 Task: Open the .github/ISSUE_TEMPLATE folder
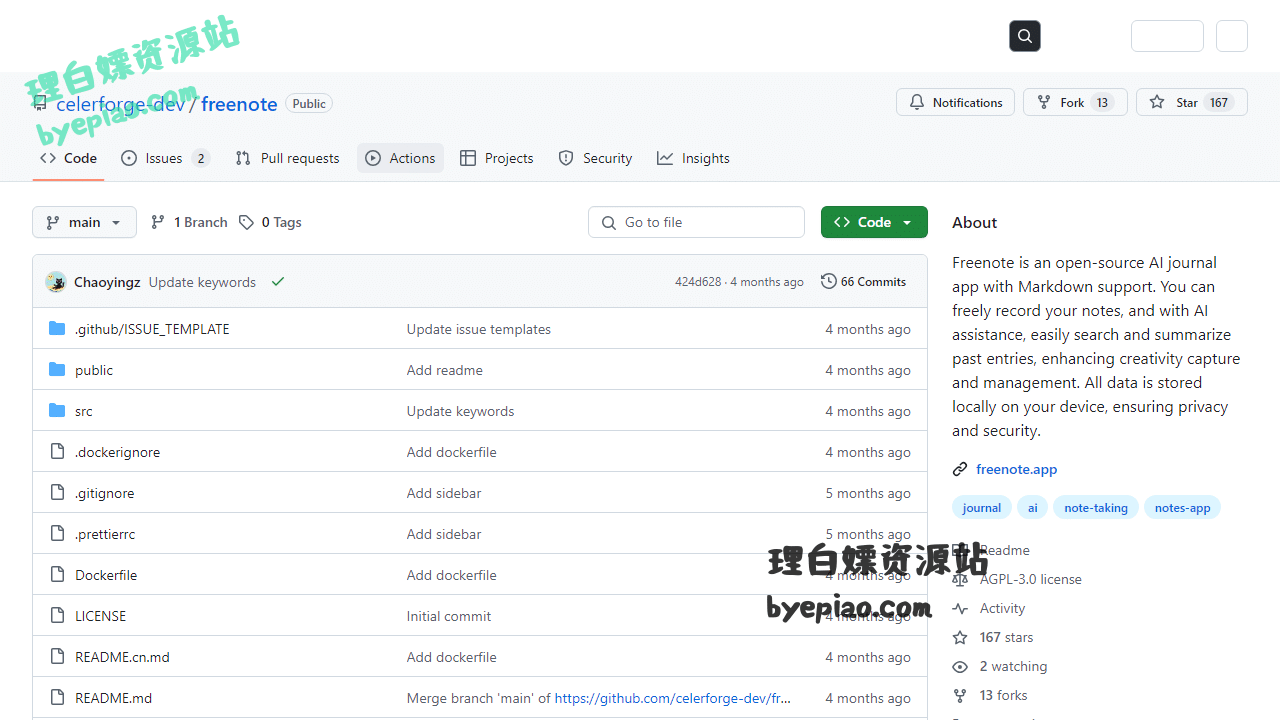click(x=152, y=329)
